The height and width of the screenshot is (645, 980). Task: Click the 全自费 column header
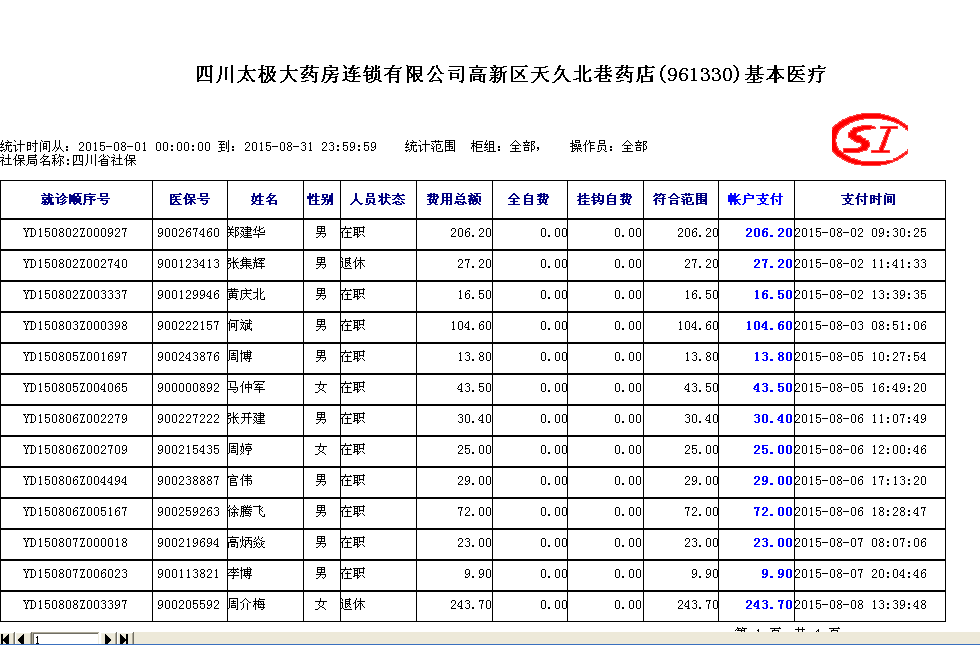[529, 199]
